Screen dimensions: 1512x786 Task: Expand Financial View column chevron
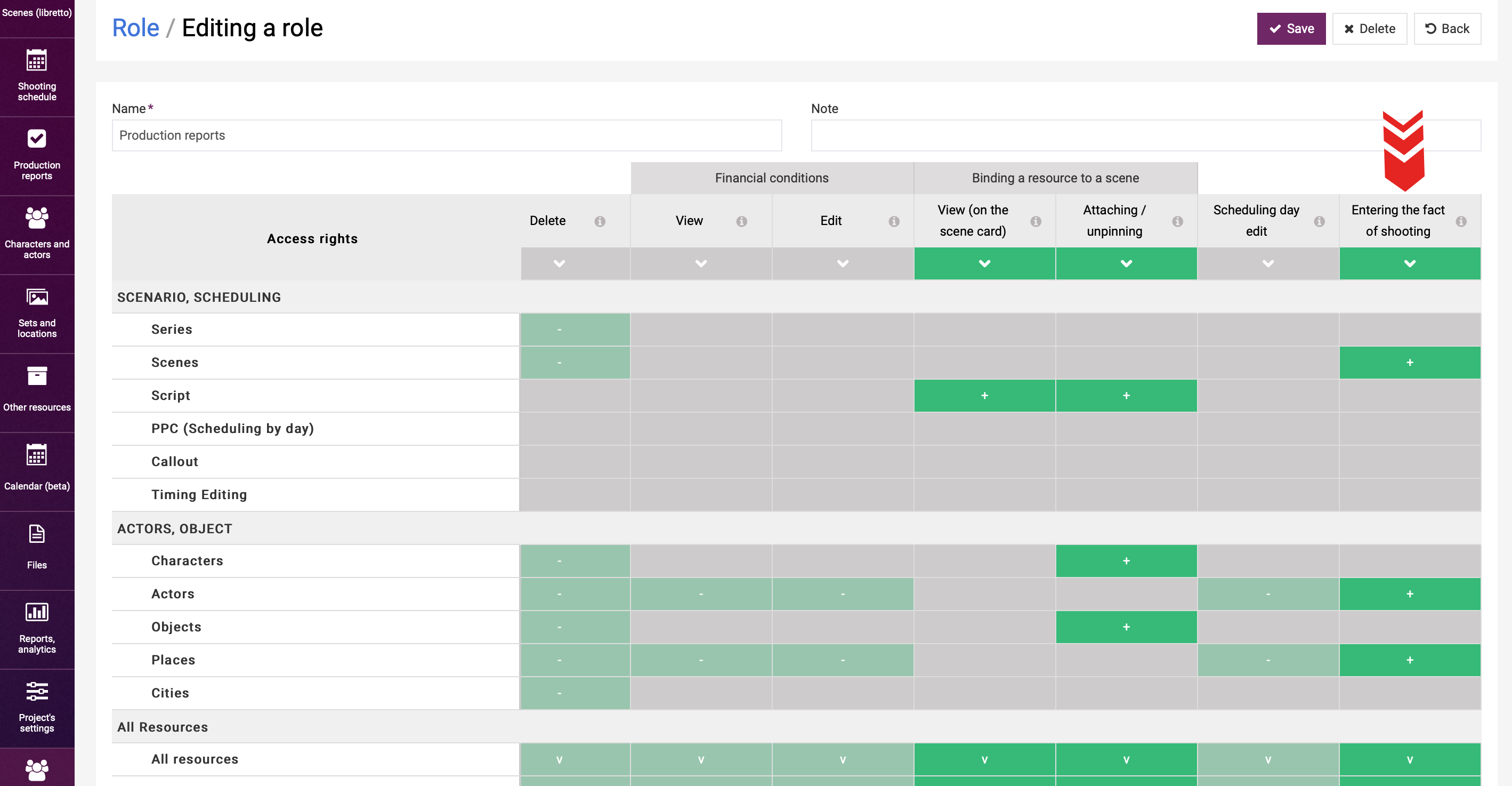coord(701,263)
